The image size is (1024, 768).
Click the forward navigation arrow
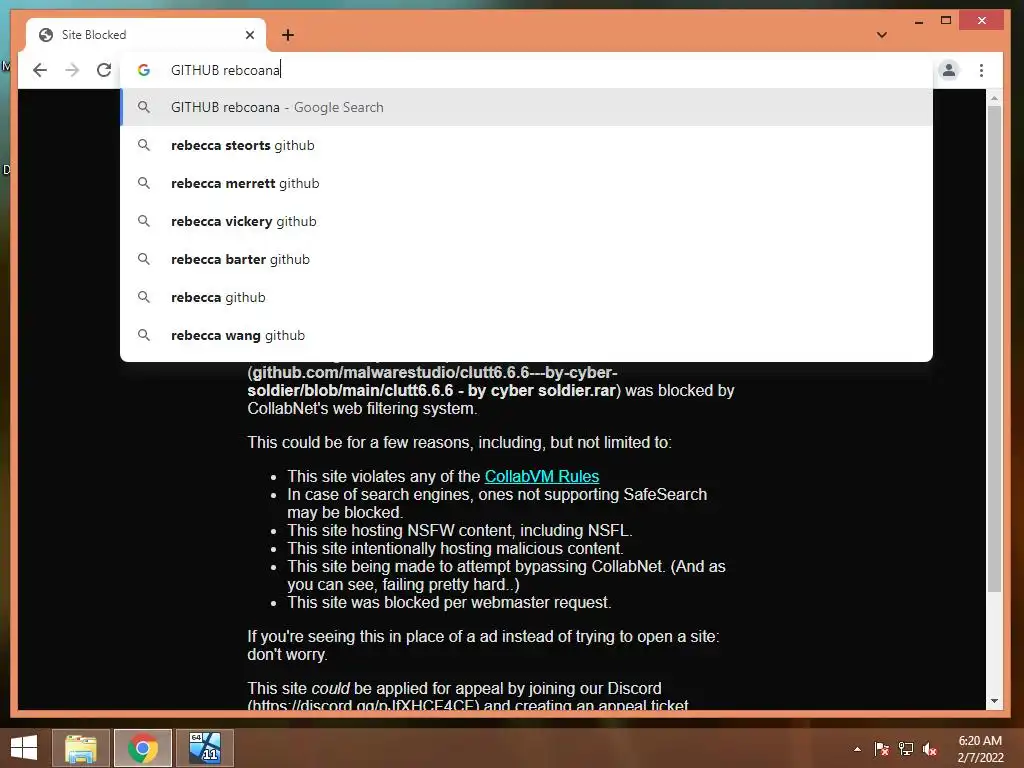tap(72, 70)
